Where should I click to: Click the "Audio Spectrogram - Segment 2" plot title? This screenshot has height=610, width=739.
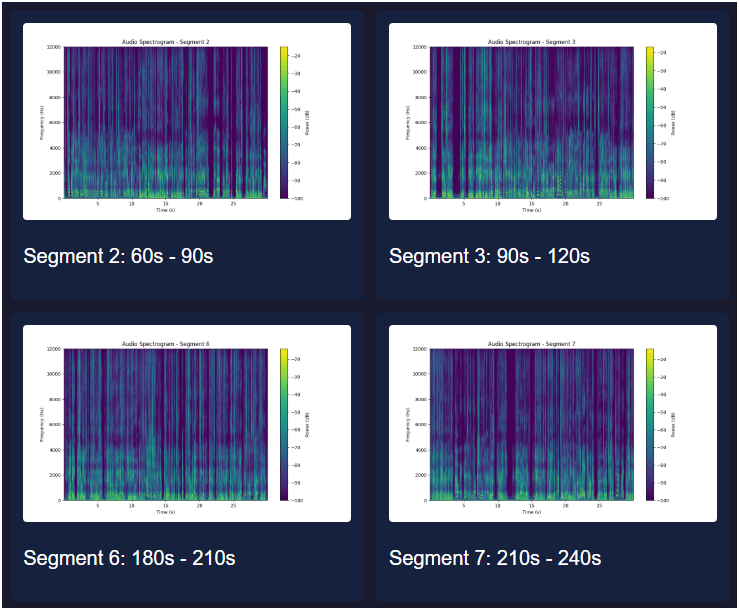(x=166, y=42)
